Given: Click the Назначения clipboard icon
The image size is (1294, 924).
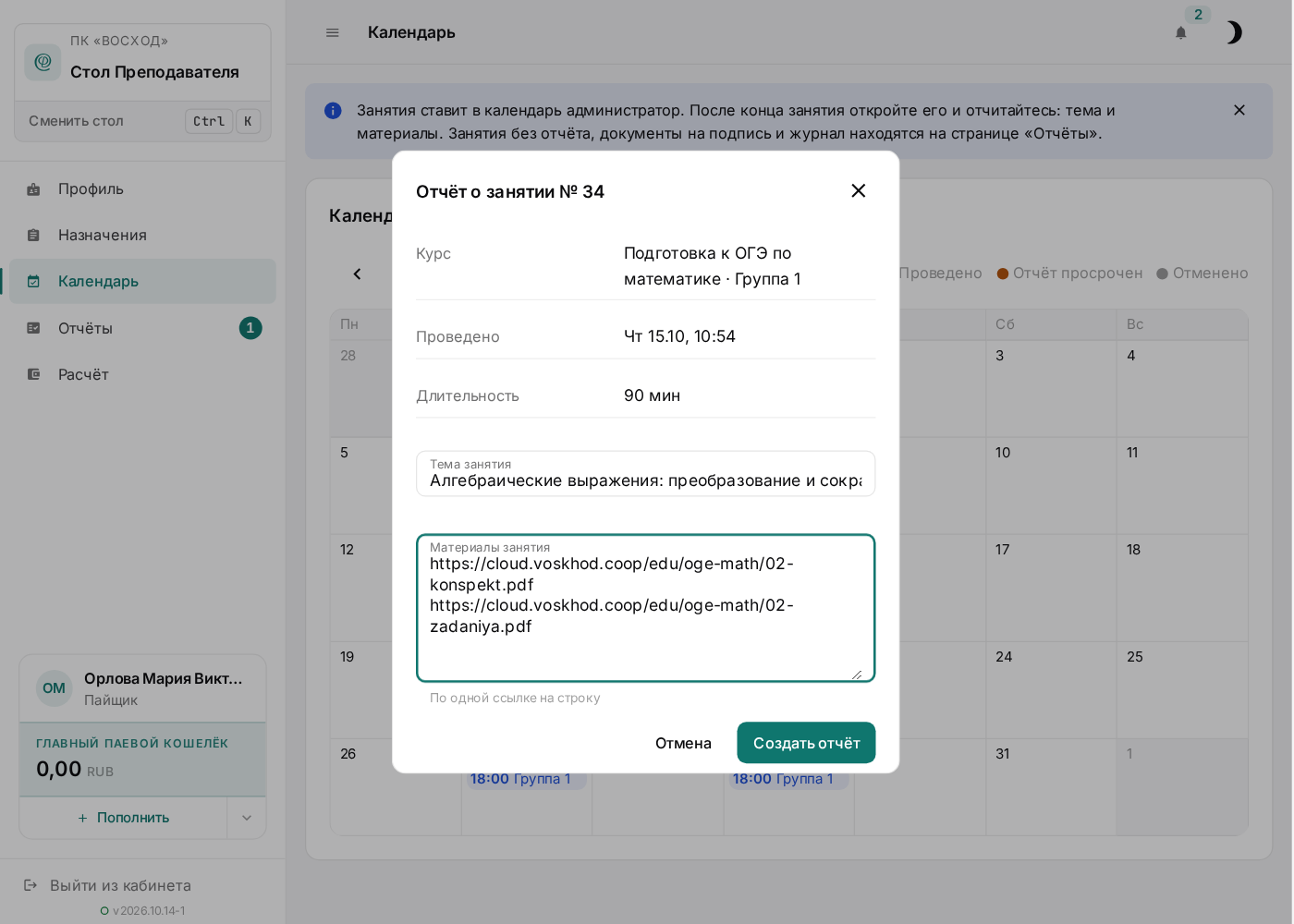Looking at the screenshot, I should tap(33, 235).
